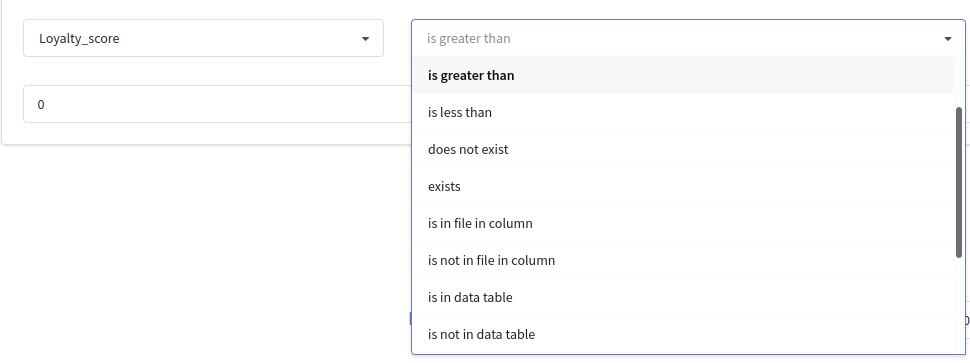Select the 'exists' operator
970x363 pixels.
pos(683,186)
